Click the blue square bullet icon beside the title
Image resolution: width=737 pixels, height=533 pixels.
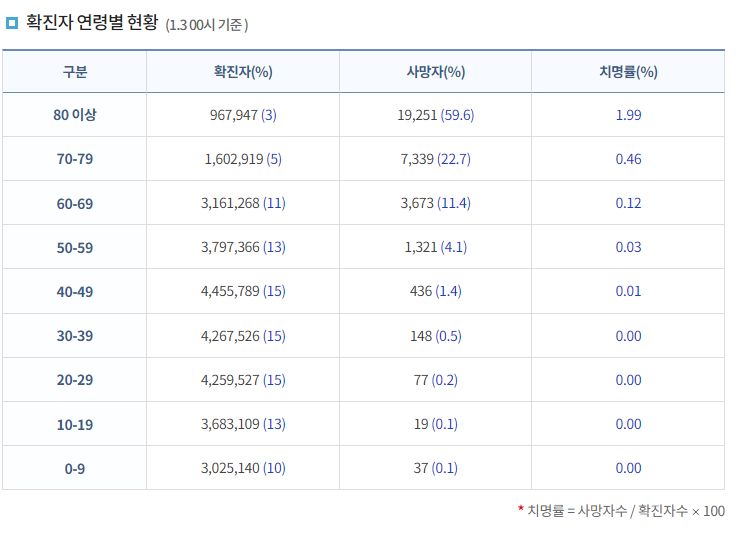point(11,23)
